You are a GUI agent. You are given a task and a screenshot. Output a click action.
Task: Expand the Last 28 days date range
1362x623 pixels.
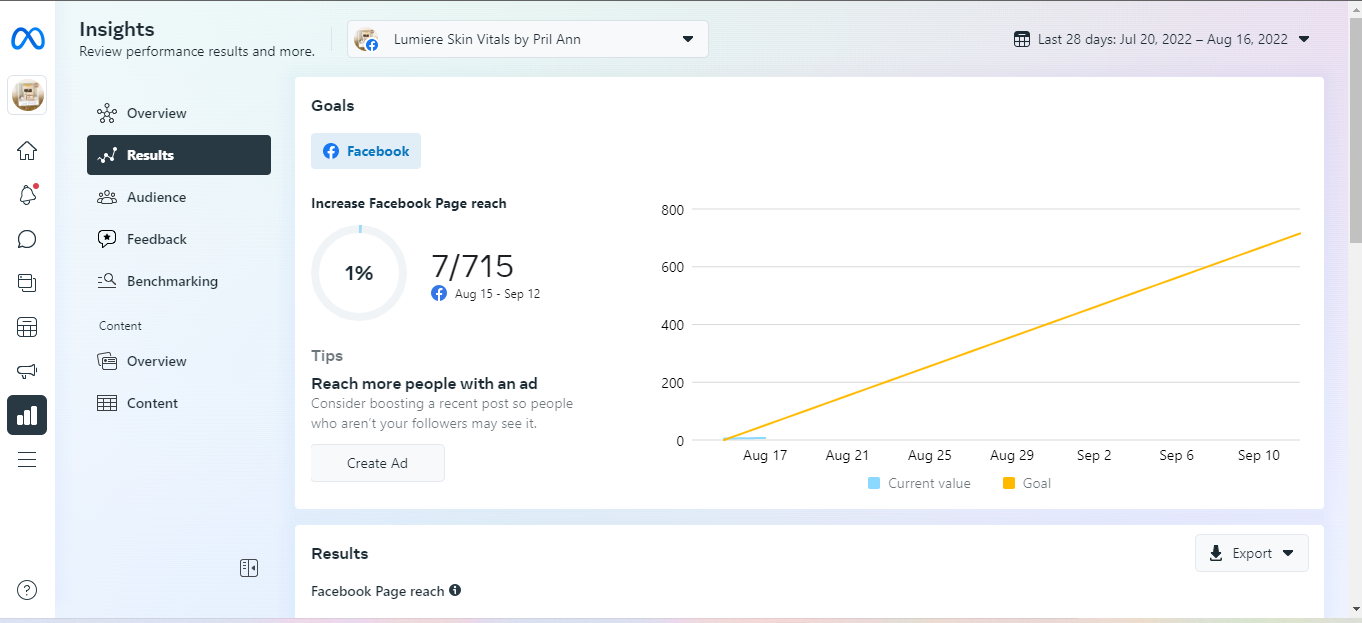pyautogui.click(x=1162, y=39)
